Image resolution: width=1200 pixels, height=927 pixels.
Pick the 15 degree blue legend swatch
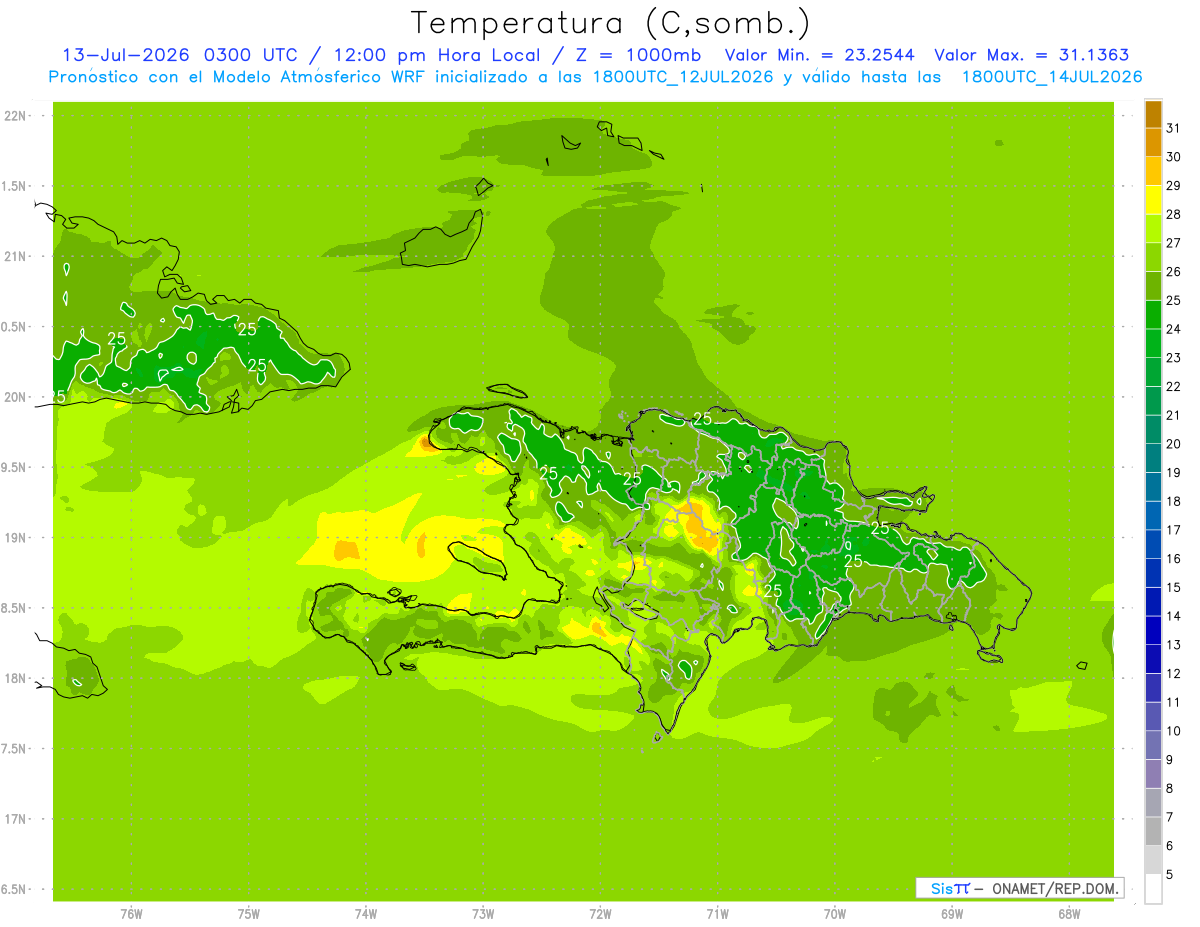(1153, 573)
